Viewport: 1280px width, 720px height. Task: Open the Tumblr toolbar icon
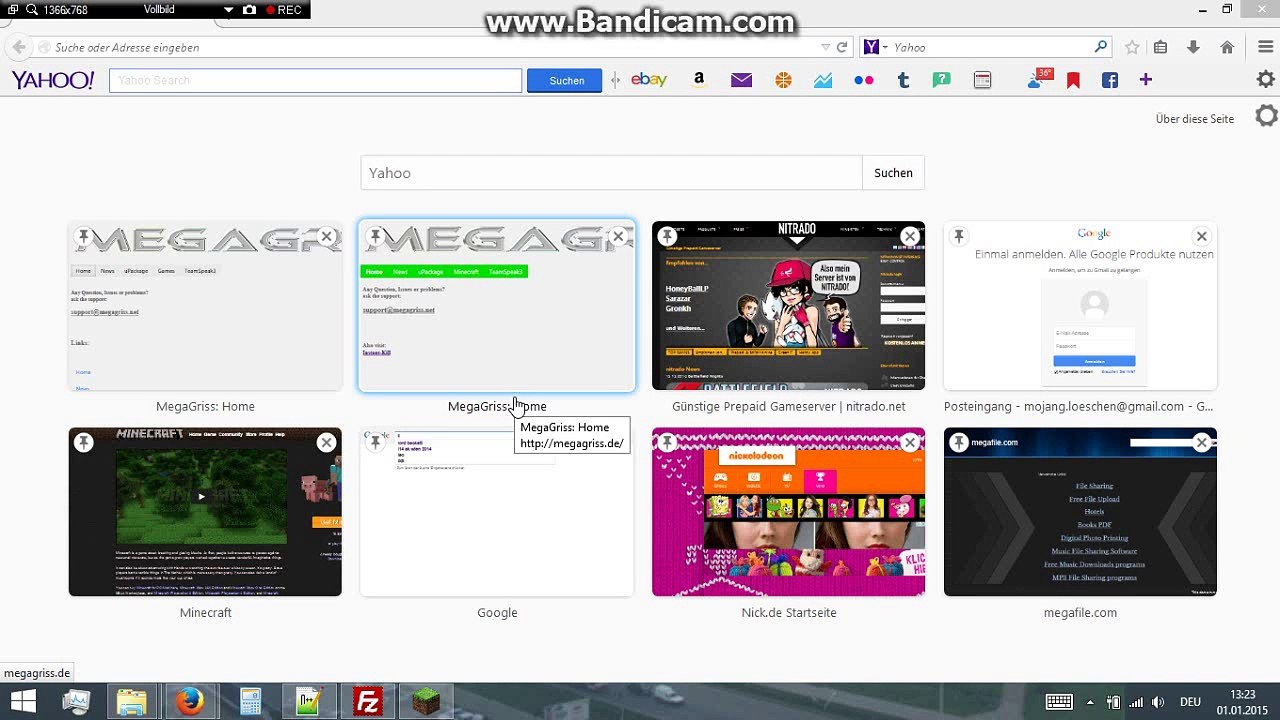click(x=904, y=80)
